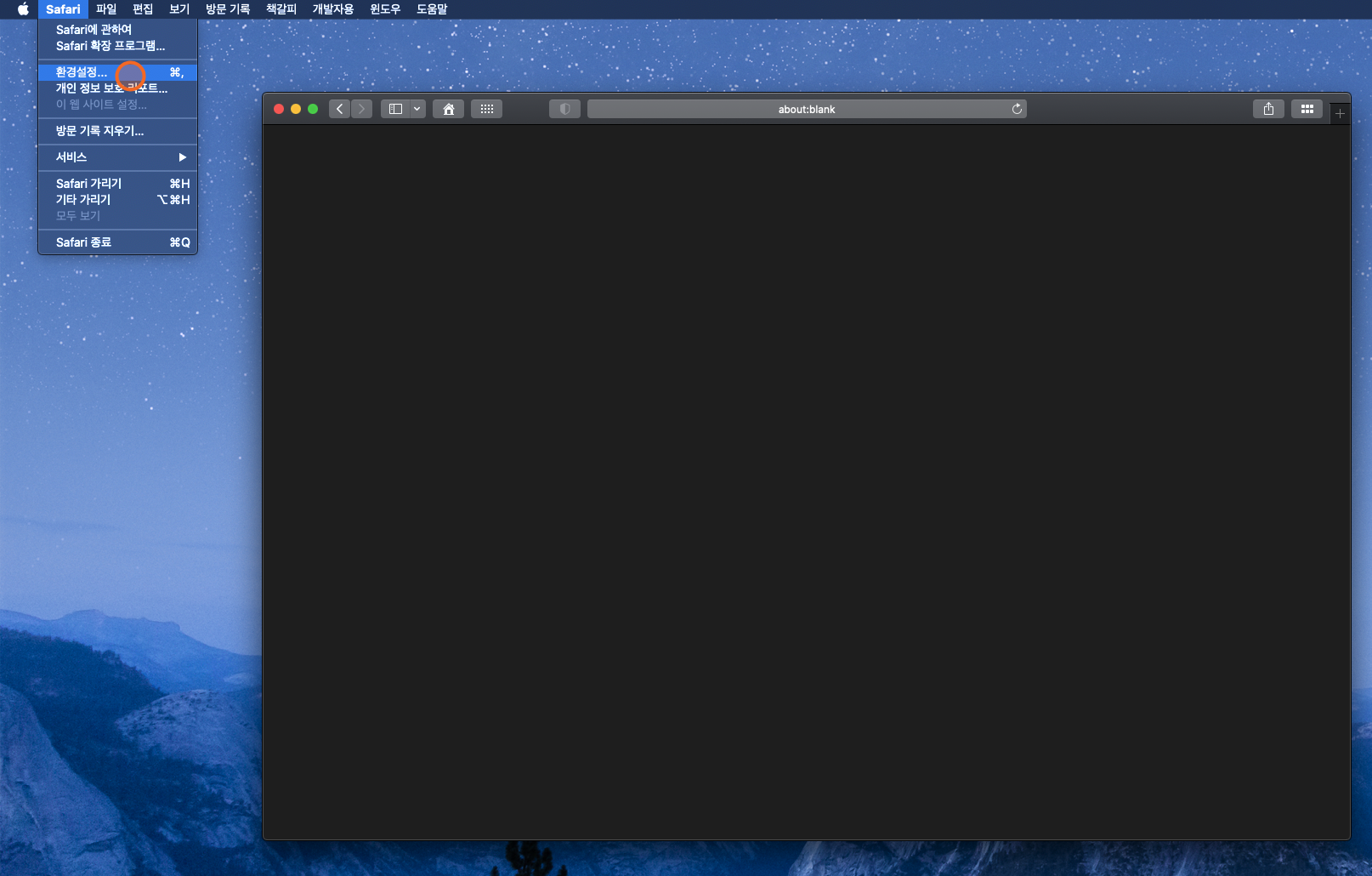Open the 방문 기록 menu
The width and height of the screenshot is (1372, 876).
pos(228,9)
